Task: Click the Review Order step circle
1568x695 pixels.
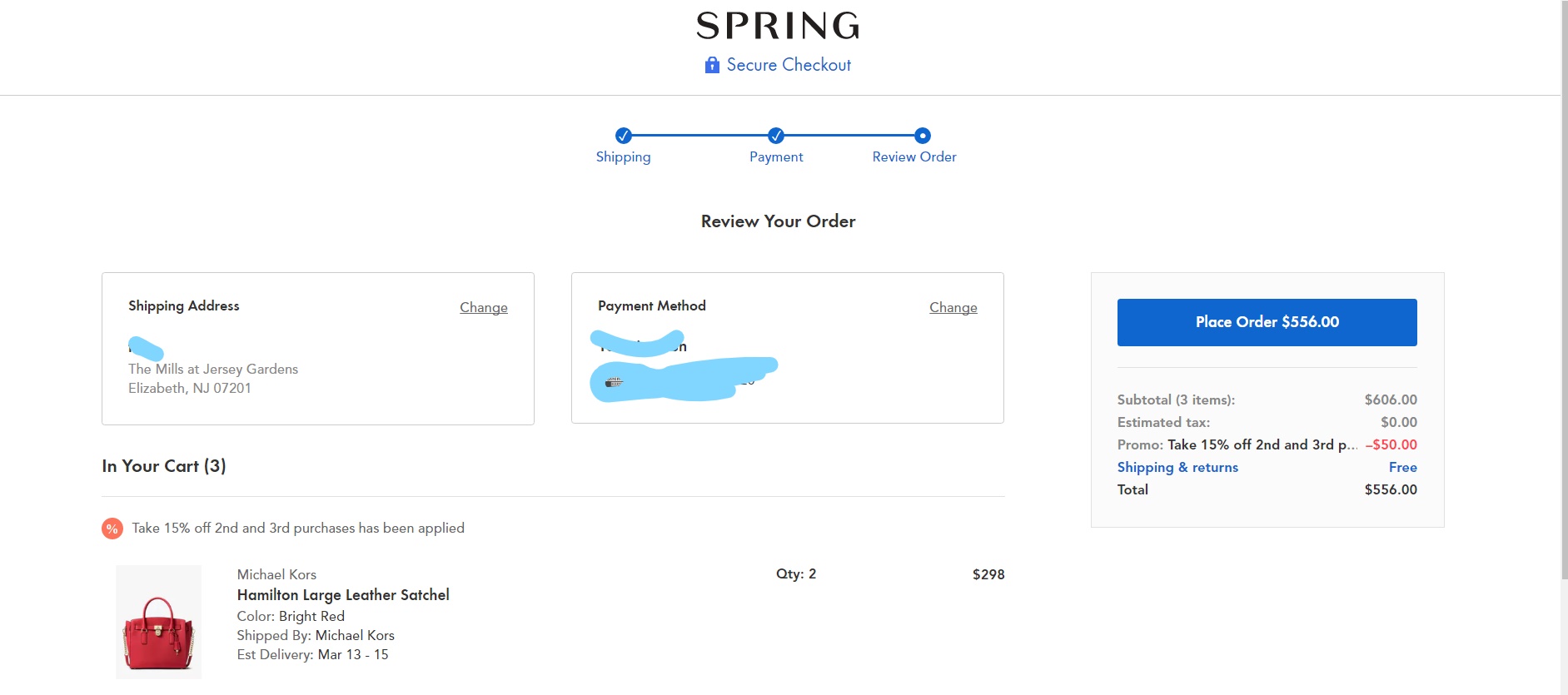Action: [x=922, y=136]
